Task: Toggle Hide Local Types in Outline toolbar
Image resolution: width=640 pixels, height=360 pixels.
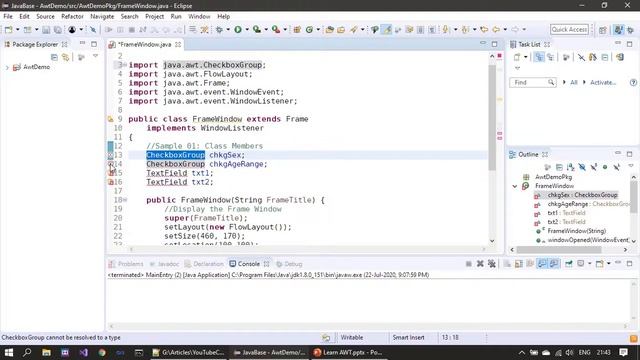Action: pyautogui.click(x=617, y=167)
